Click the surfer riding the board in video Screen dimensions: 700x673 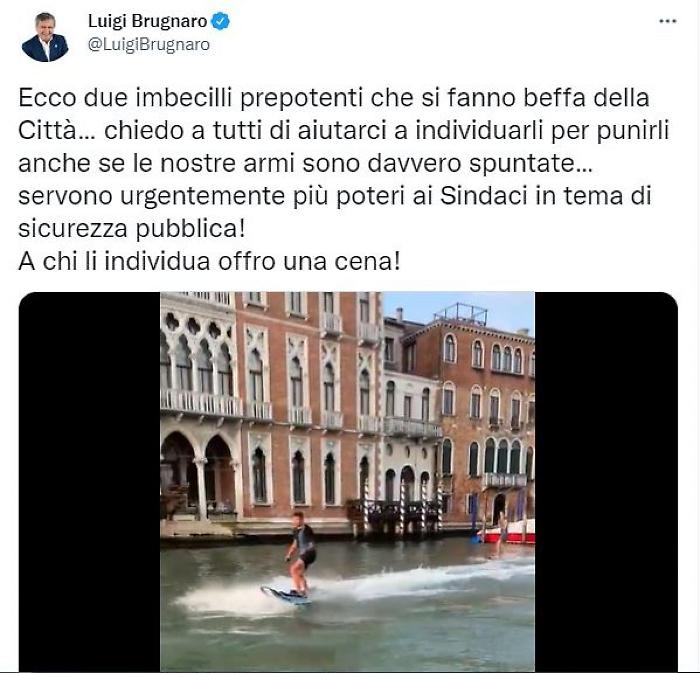click(x=300, y=558)
